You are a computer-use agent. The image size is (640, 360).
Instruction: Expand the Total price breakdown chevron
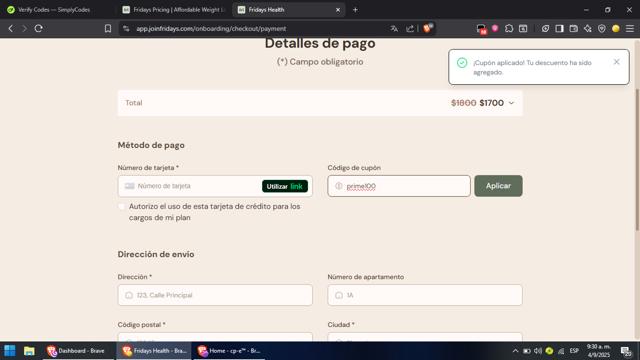511,103
